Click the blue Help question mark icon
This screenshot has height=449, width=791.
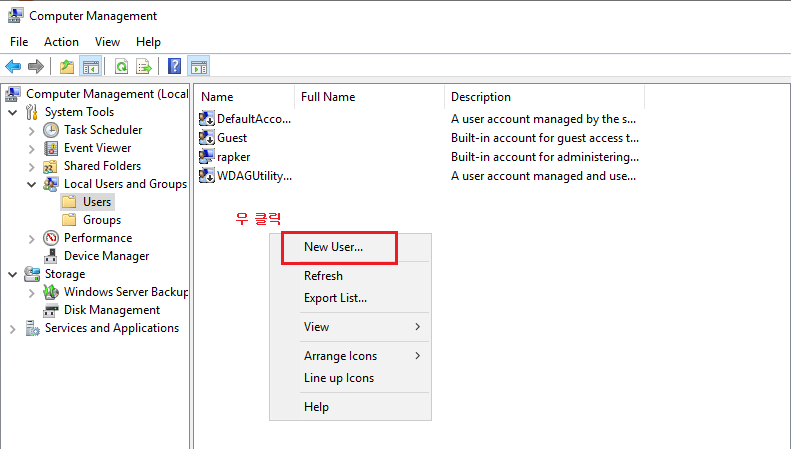coord(174,66)
